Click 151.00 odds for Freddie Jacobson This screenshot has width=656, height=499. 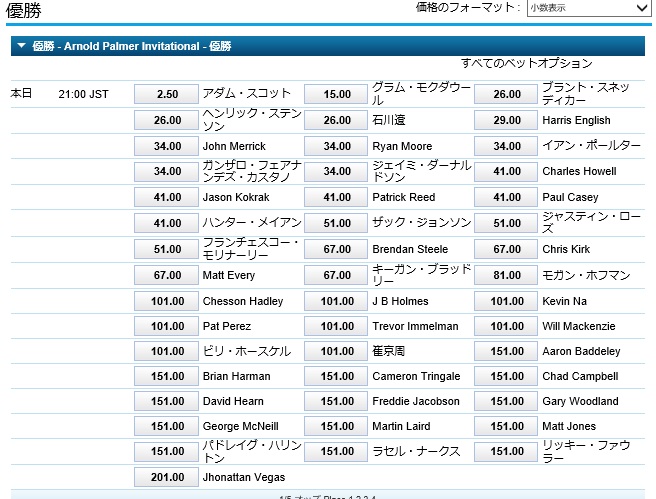(336, 401)
